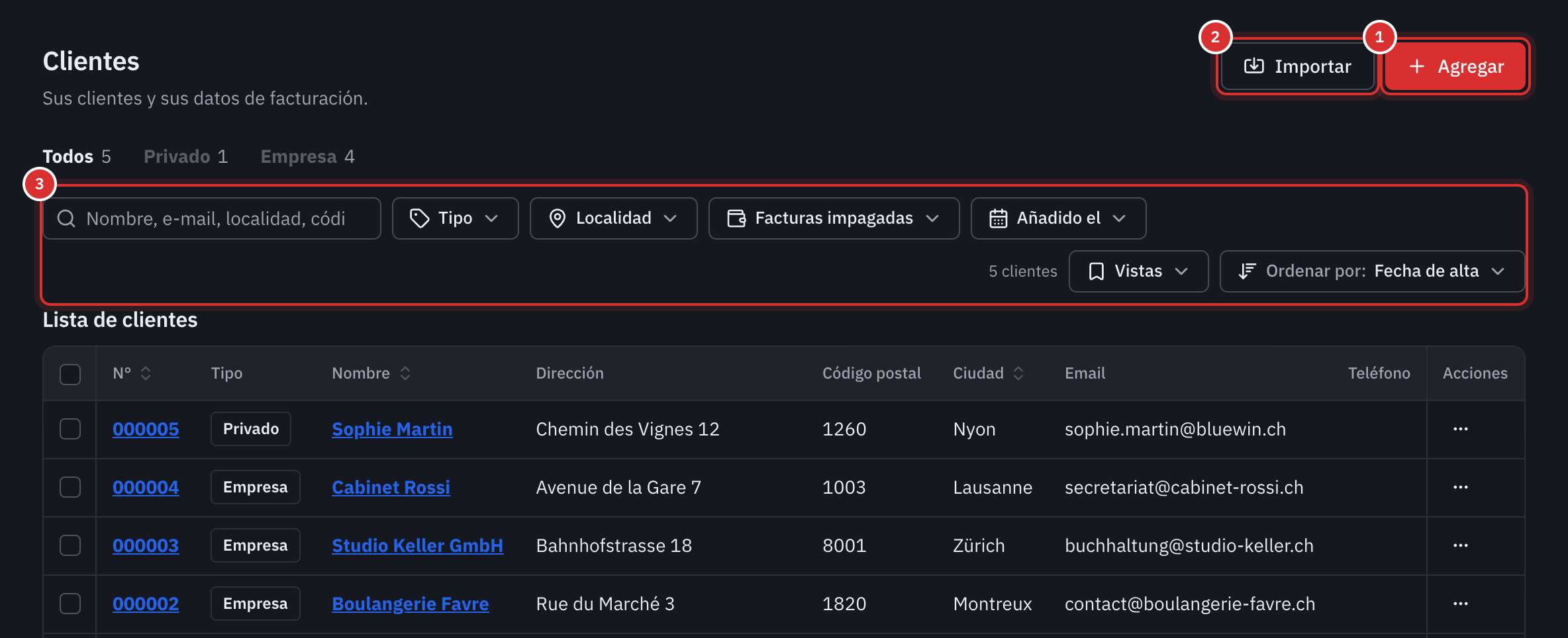Open actions menu for Studio Keller GmbH
Image resolution: width=1568 pixels, height=638 pixels.
pyautogui.click(x=1460, y=545)
